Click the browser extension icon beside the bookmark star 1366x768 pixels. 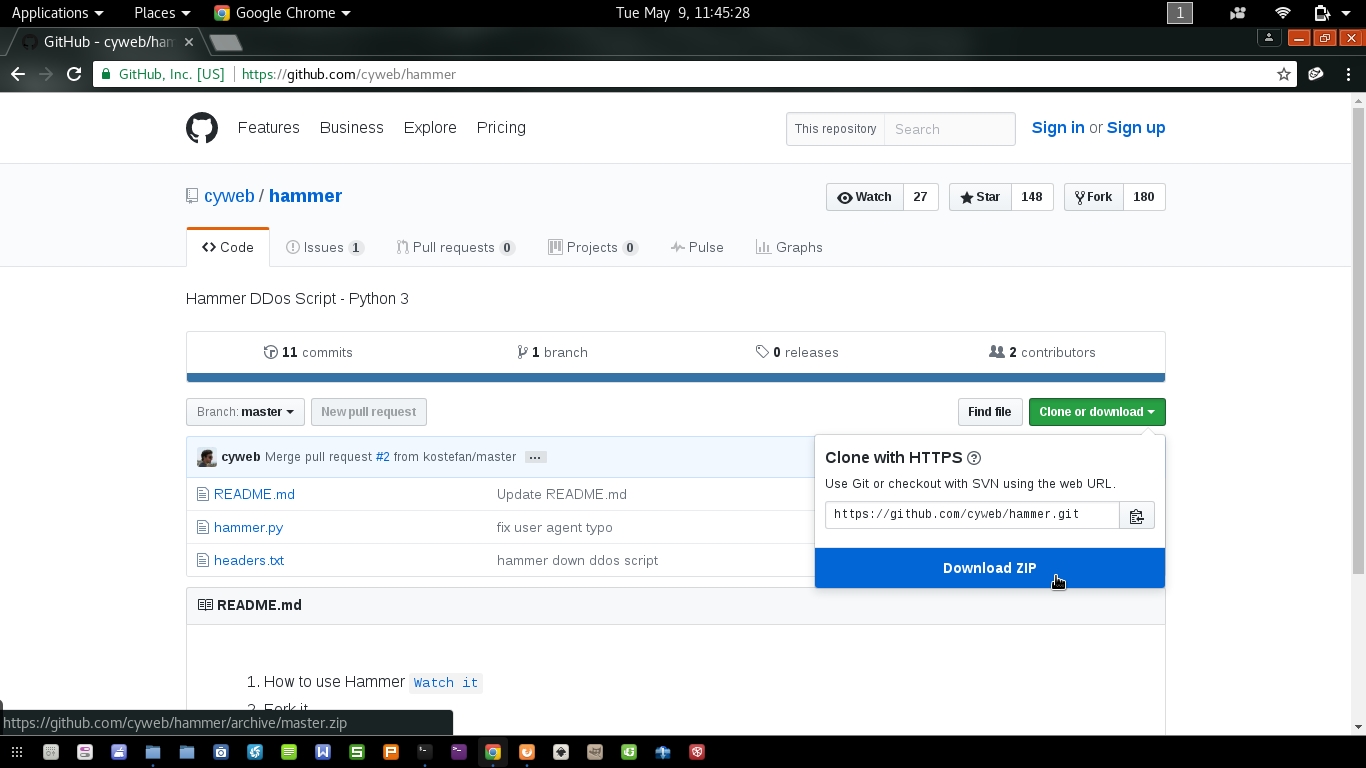click(1316, 74)
